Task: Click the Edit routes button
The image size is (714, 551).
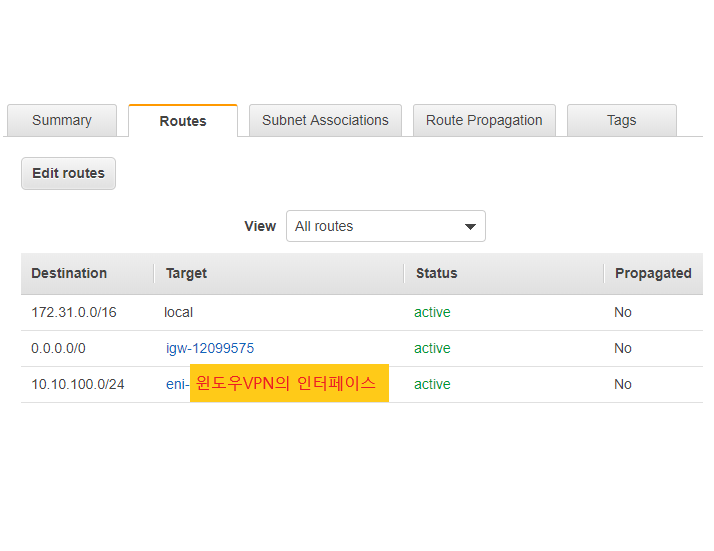Action: [68, 173]
